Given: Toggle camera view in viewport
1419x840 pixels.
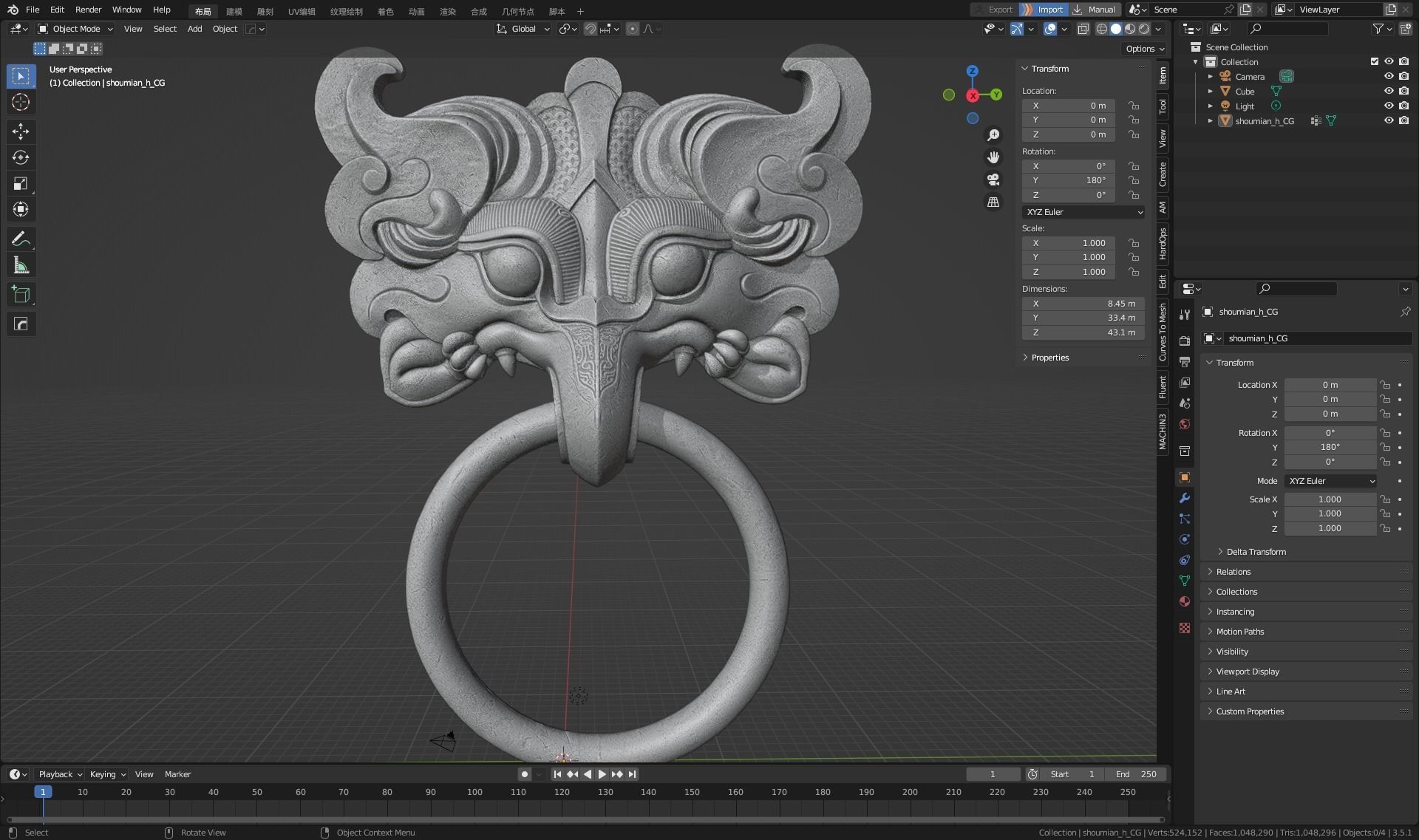Looking at the screenshot, I should pyautogui.click(x=993, y=180).
